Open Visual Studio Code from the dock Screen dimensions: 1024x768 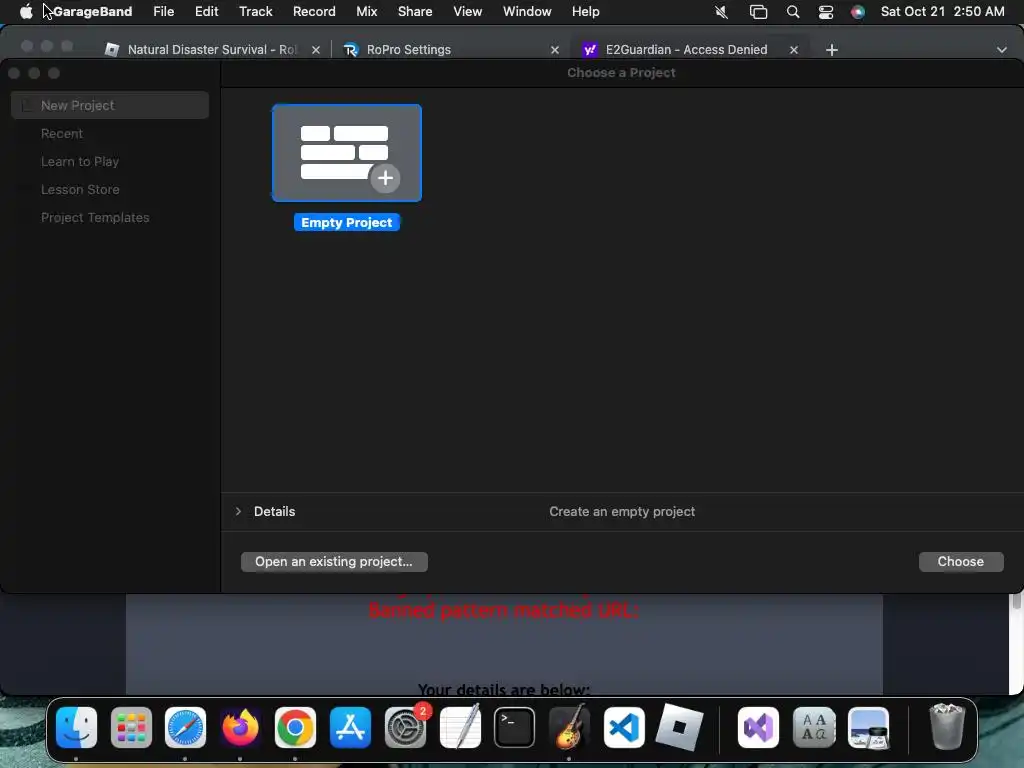624,728
